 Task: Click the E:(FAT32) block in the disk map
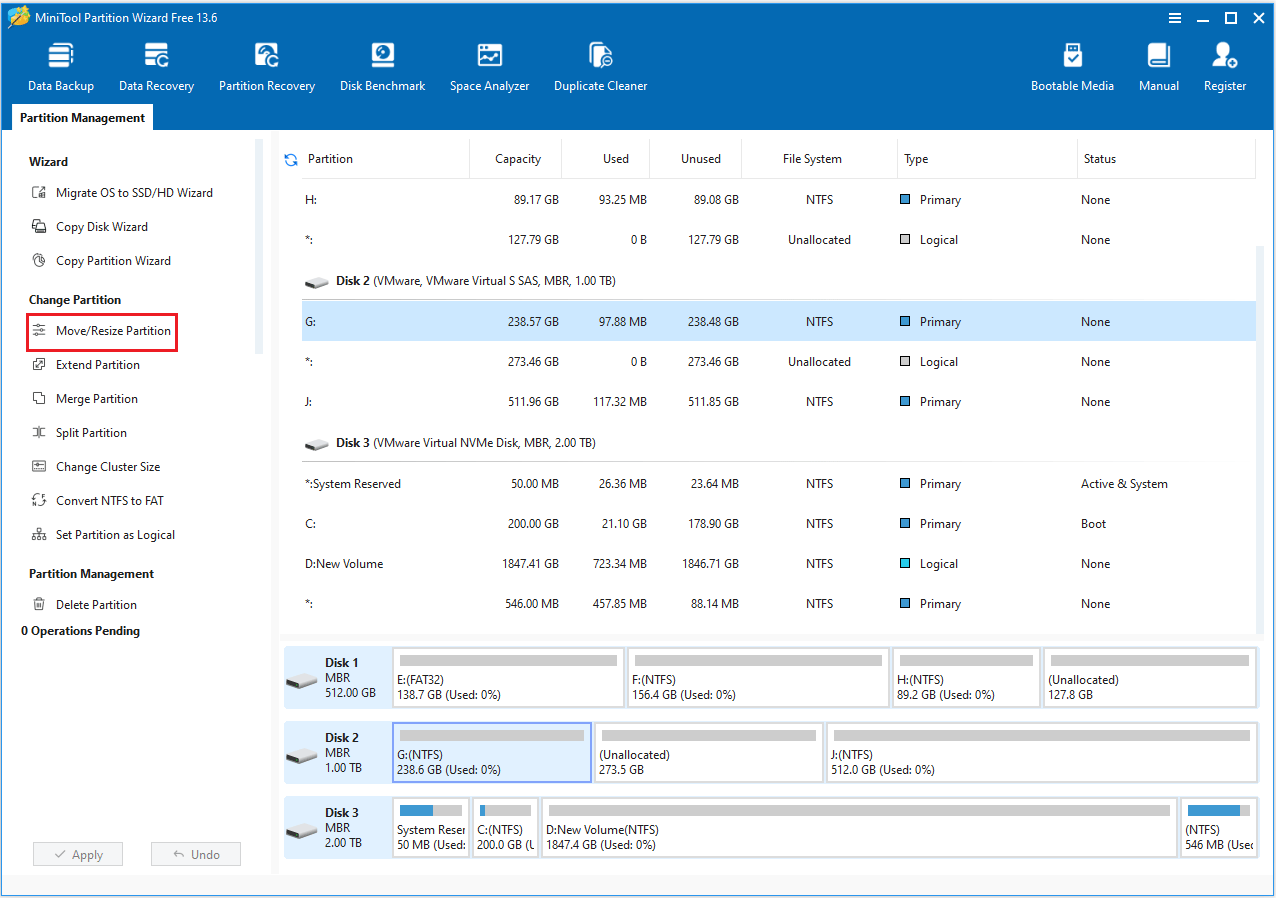pyautogui.click(x=508, y=678)
